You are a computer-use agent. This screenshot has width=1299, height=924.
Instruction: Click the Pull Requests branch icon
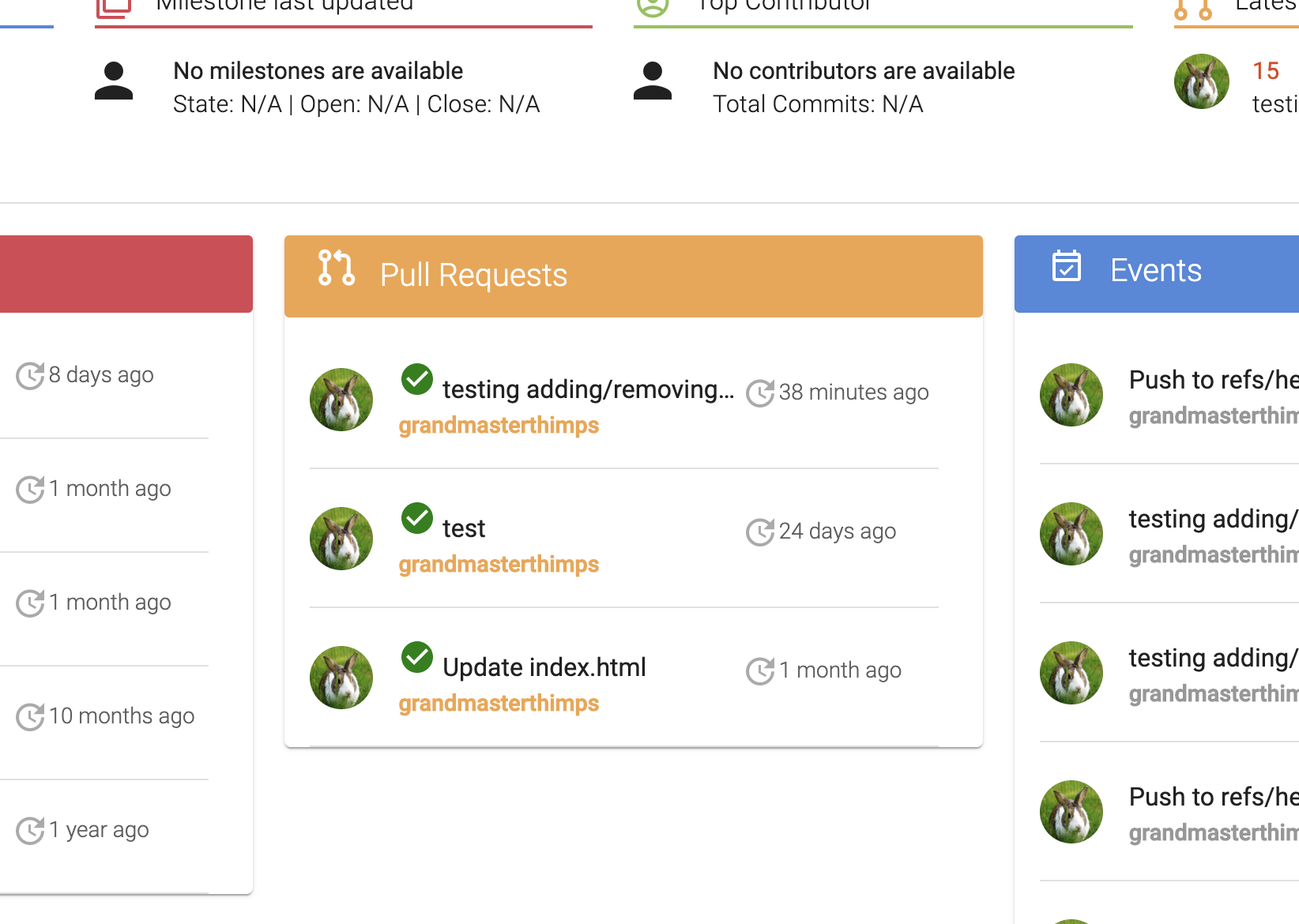click(336, 269)
